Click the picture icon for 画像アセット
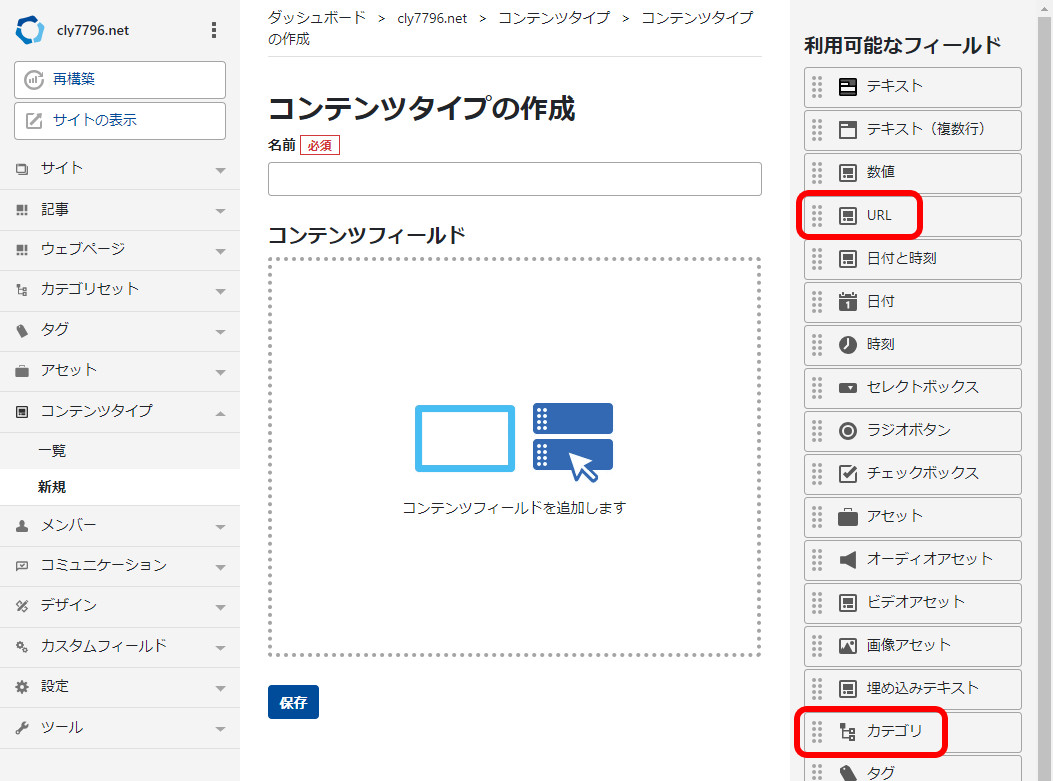The width and height of the screenshot is (1053, 781). pos(848,645)
